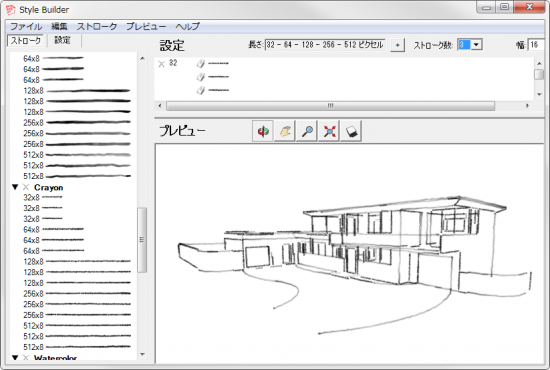
Task: Click the X icon next to Crayon
Action: coord(26,187)
